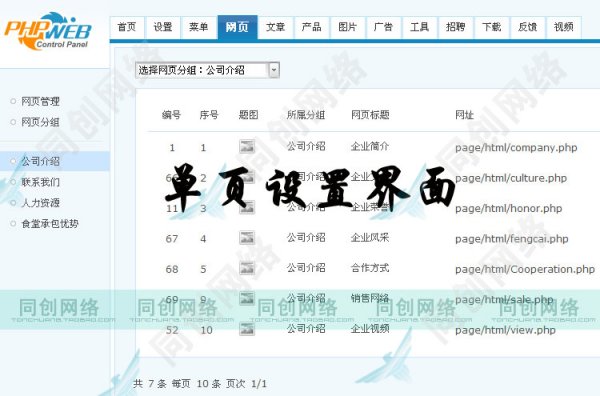The height and width of the screenshot is (396, 600).
Task: Open the 图片 tab
Action: 347,27
